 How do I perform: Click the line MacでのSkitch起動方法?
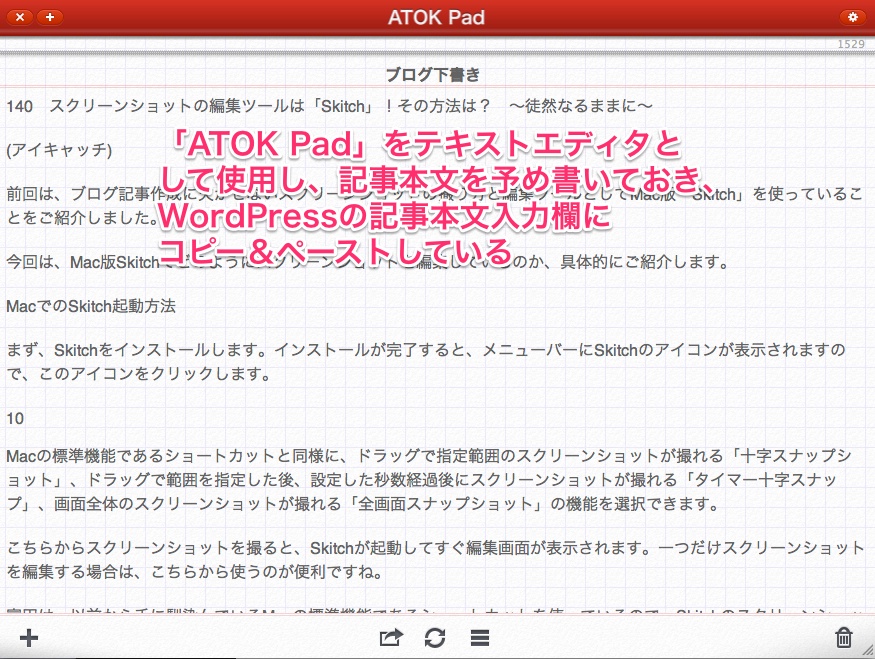pos(91,306)
